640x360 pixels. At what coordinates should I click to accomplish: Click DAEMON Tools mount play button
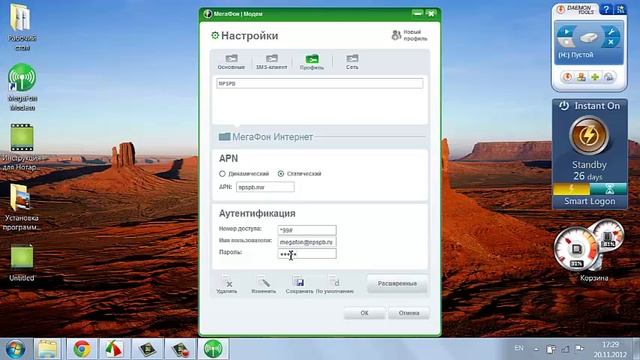pos(567,31)
